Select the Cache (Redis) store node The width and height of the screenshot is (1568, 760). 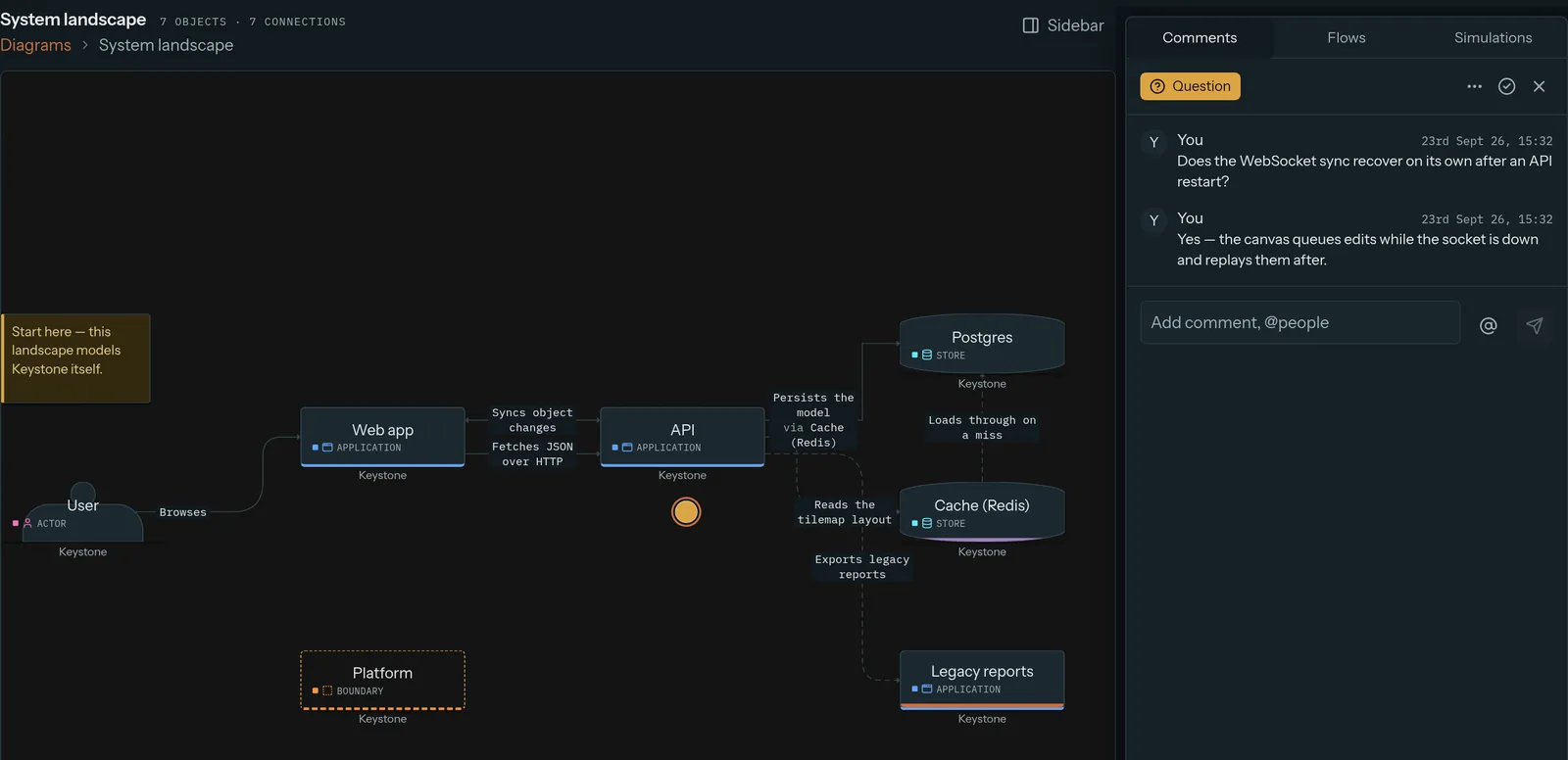[982, 512]
